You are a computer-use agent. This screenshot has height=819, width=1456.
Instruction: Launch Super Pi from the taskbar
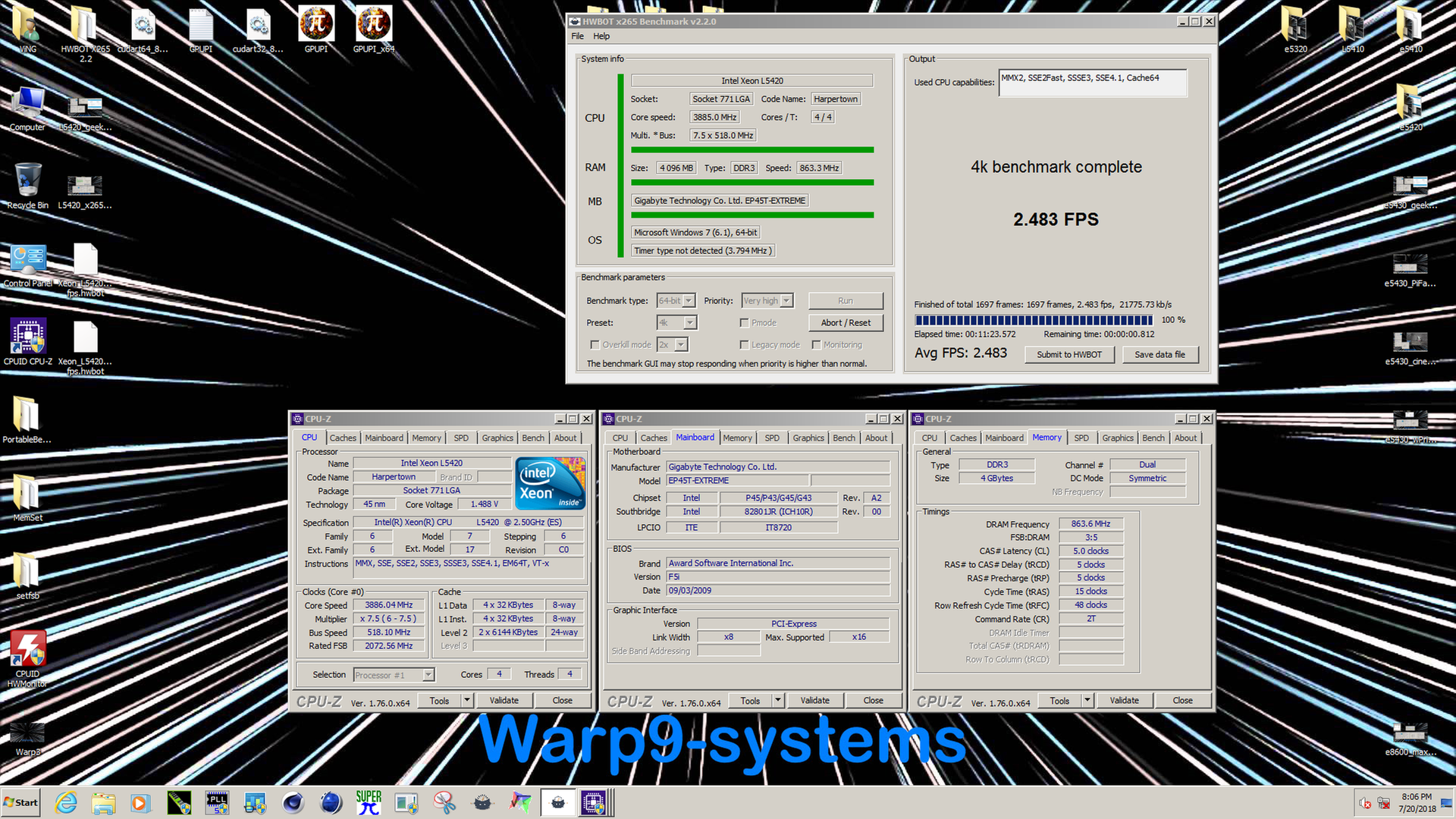[369, 802]
